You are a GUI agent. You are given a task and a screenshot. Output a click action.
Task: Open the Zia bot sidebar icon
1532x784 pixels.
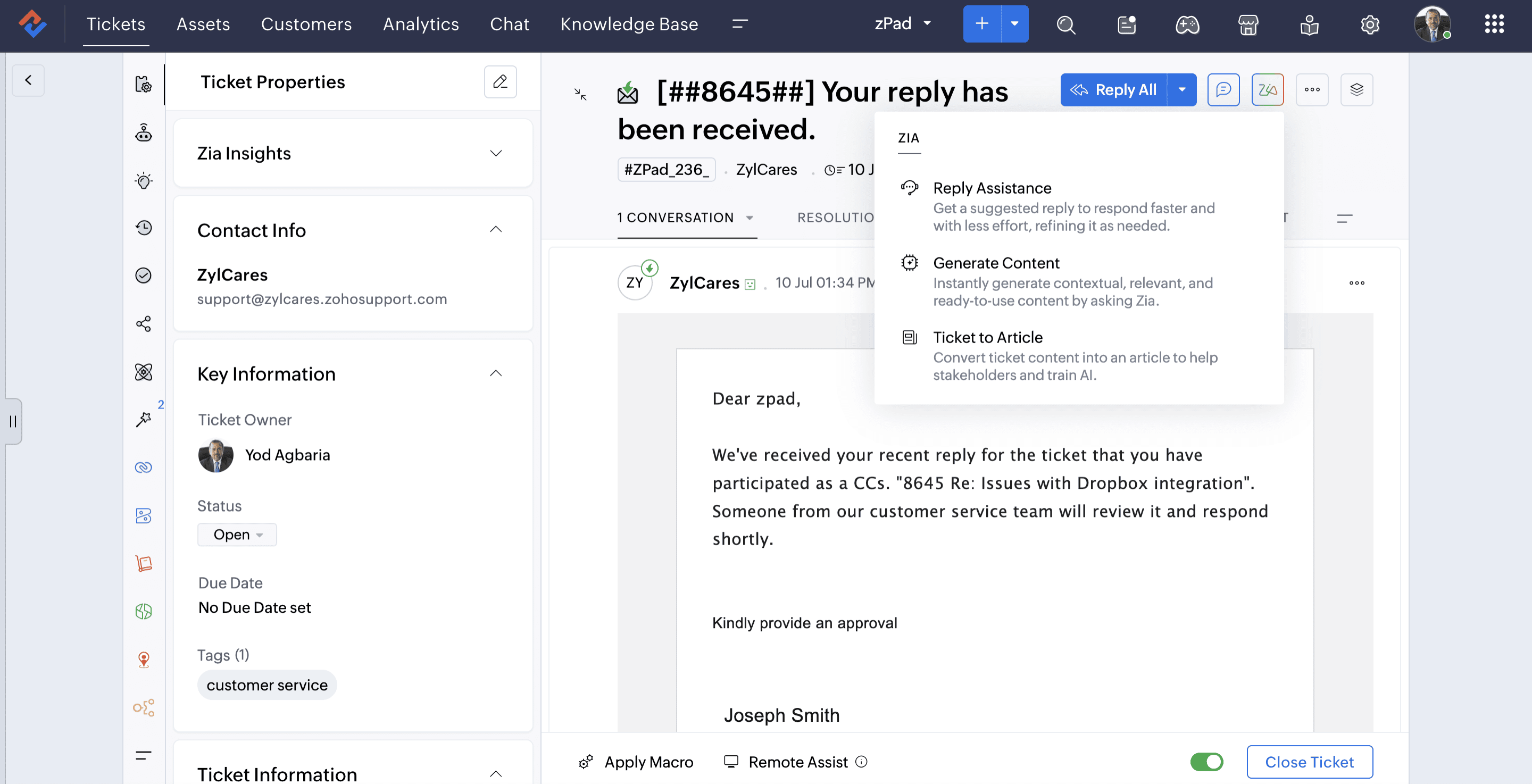coord(143,132)
